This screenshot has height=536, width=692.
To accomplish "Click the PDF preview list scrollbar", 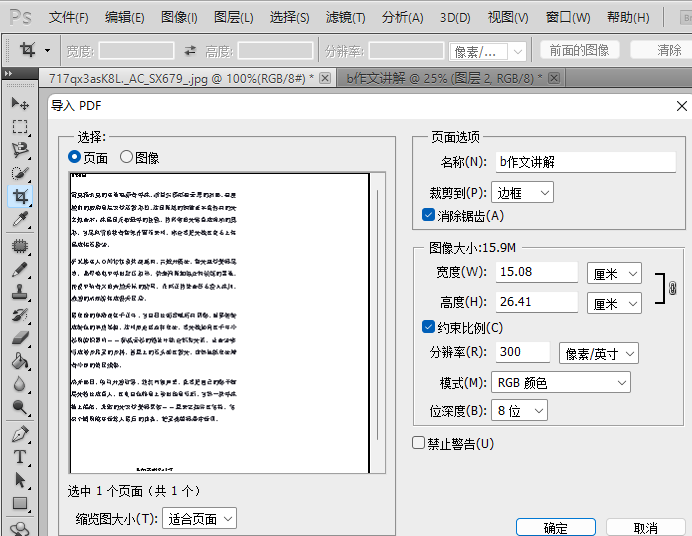I will point(378,315).
